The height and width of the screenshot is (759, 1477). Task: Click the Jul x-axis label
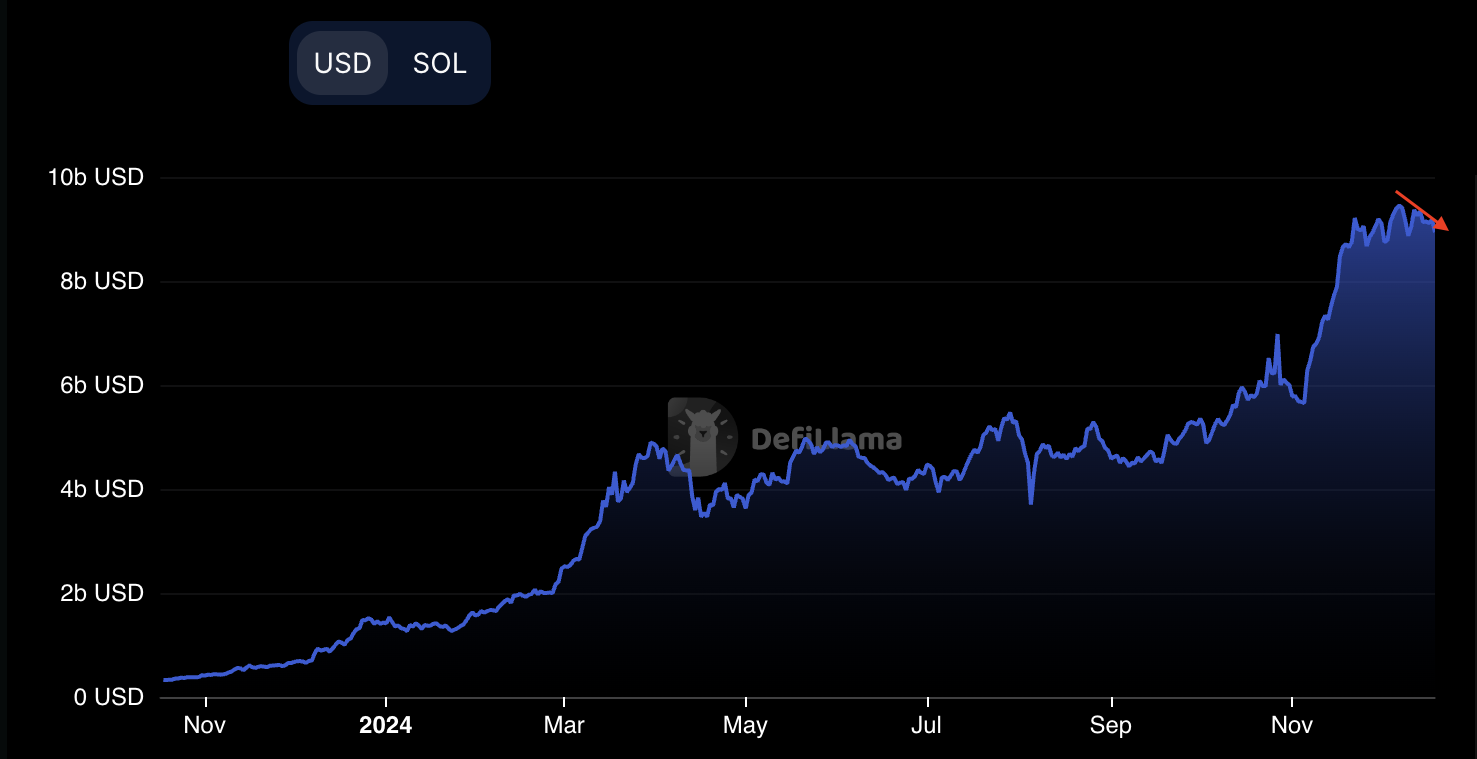[x=927, y=725]
